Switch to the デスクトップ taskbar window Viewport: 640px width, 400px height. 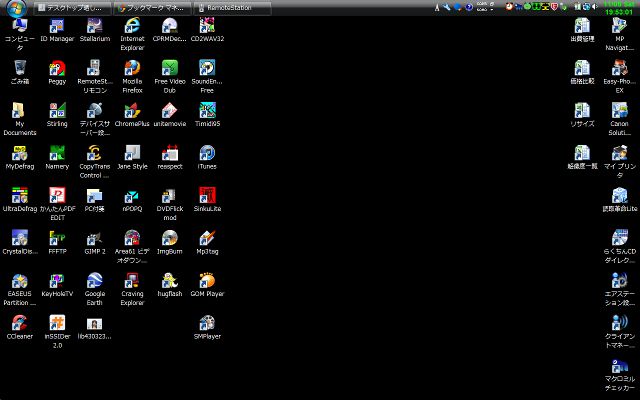(73, 8)
